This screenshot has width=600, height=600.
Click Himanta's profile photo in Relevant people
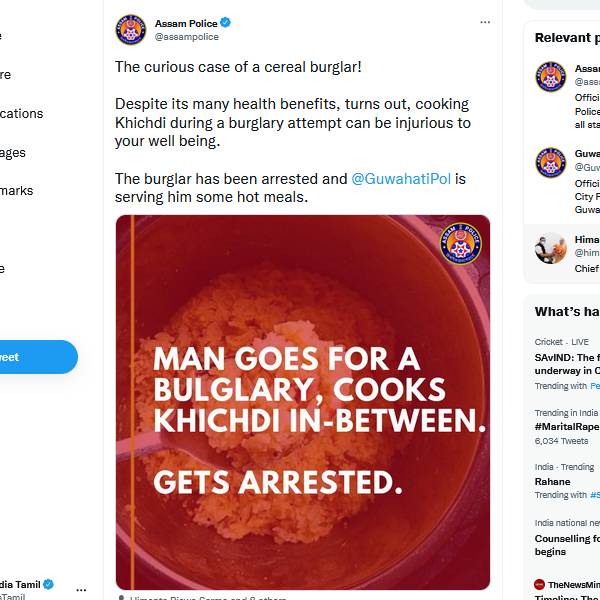[x=551, y=248]
